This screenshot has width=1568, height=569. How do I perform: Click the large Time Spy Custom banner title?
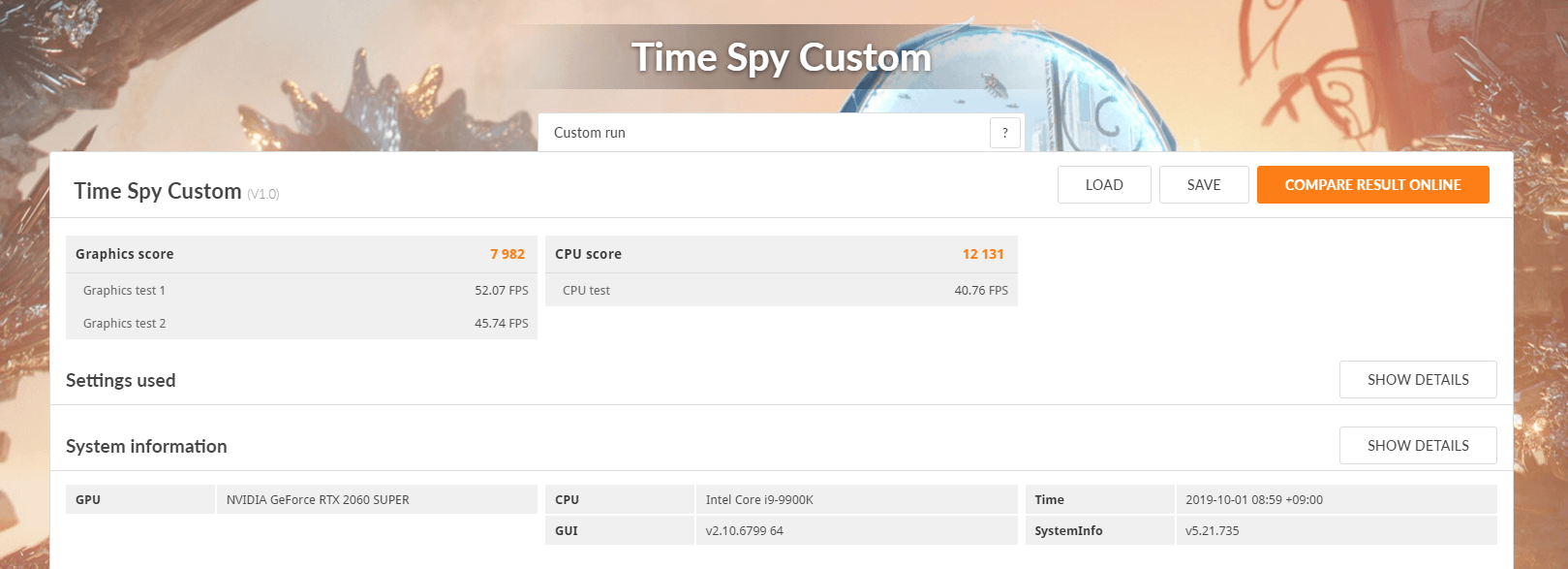(x=781, y=58)
